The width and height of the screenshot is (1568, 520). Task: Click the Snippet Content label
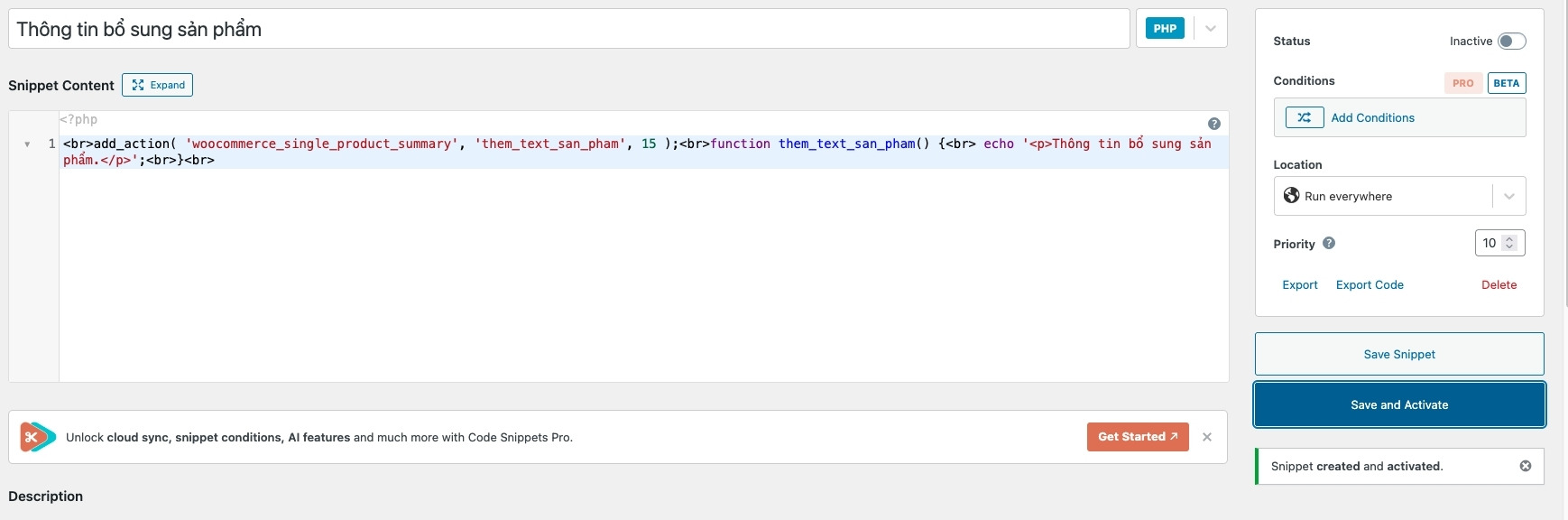(61, 86)
